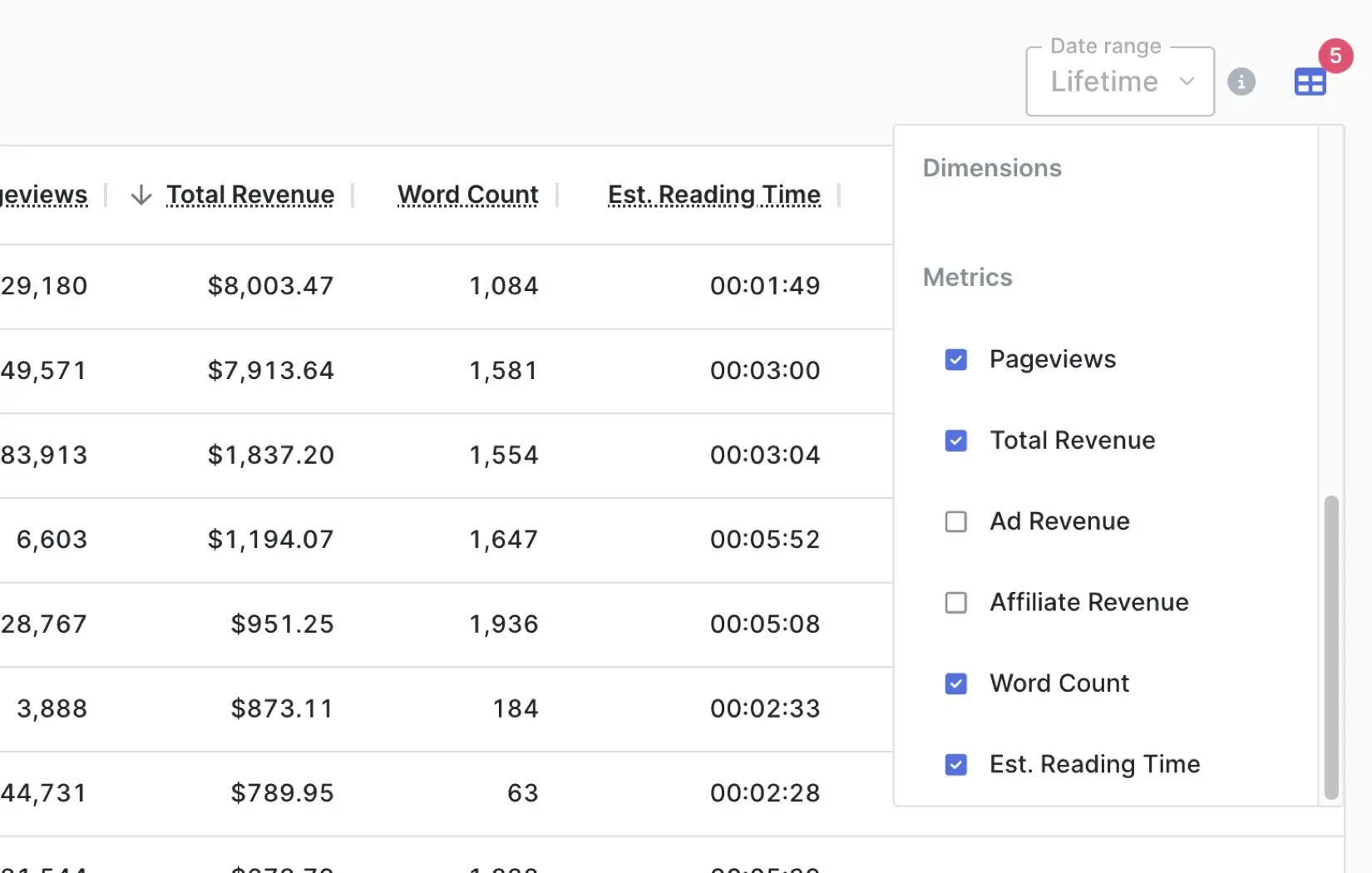Click the chevron in the Lifetime dropdown
Screen dimensions: 1372x873
pyautogui.click(x=1187, y=81)
